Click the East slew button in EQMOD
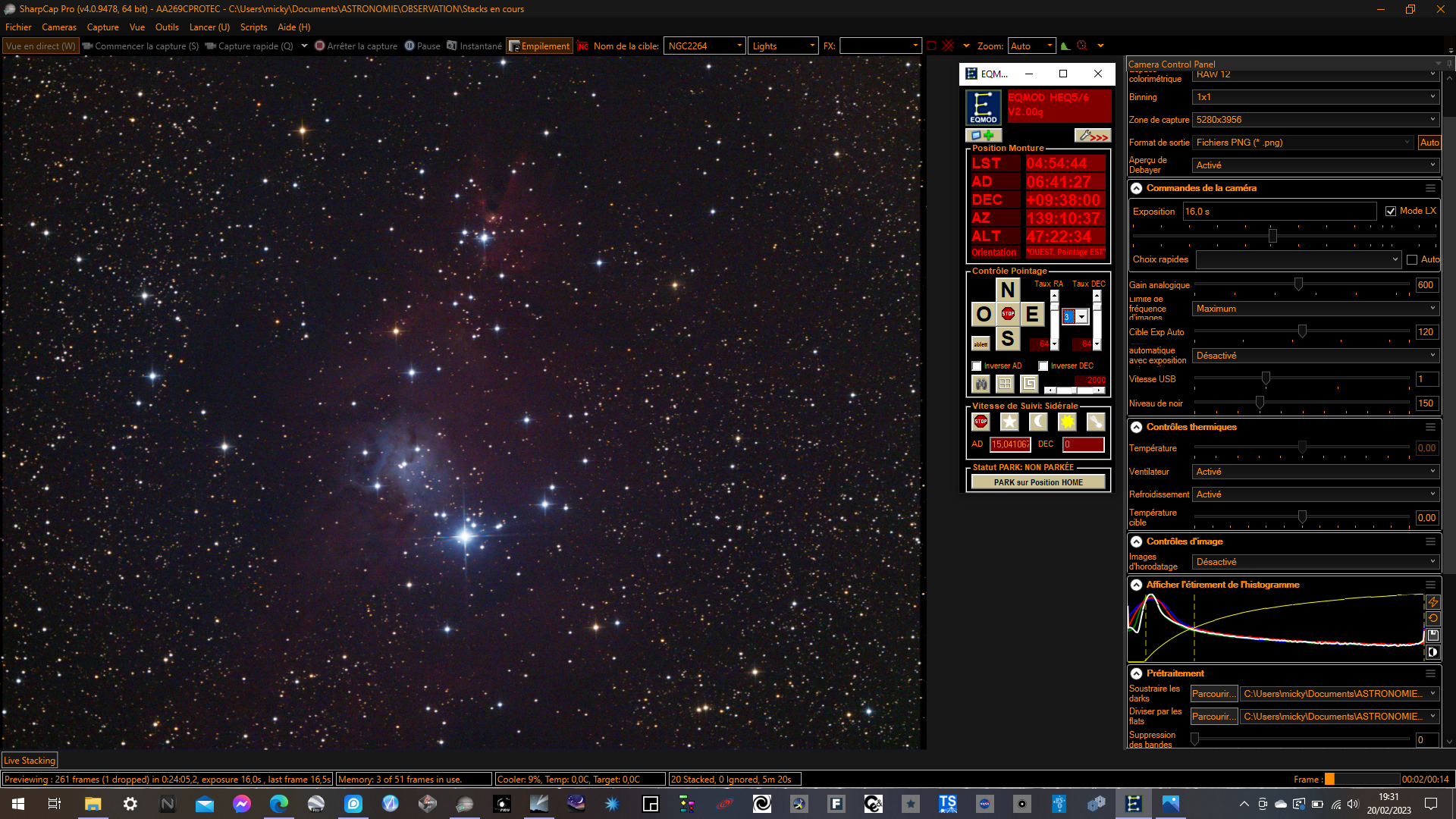Viewport: 1456px width, 819px height. point(1032,314)
